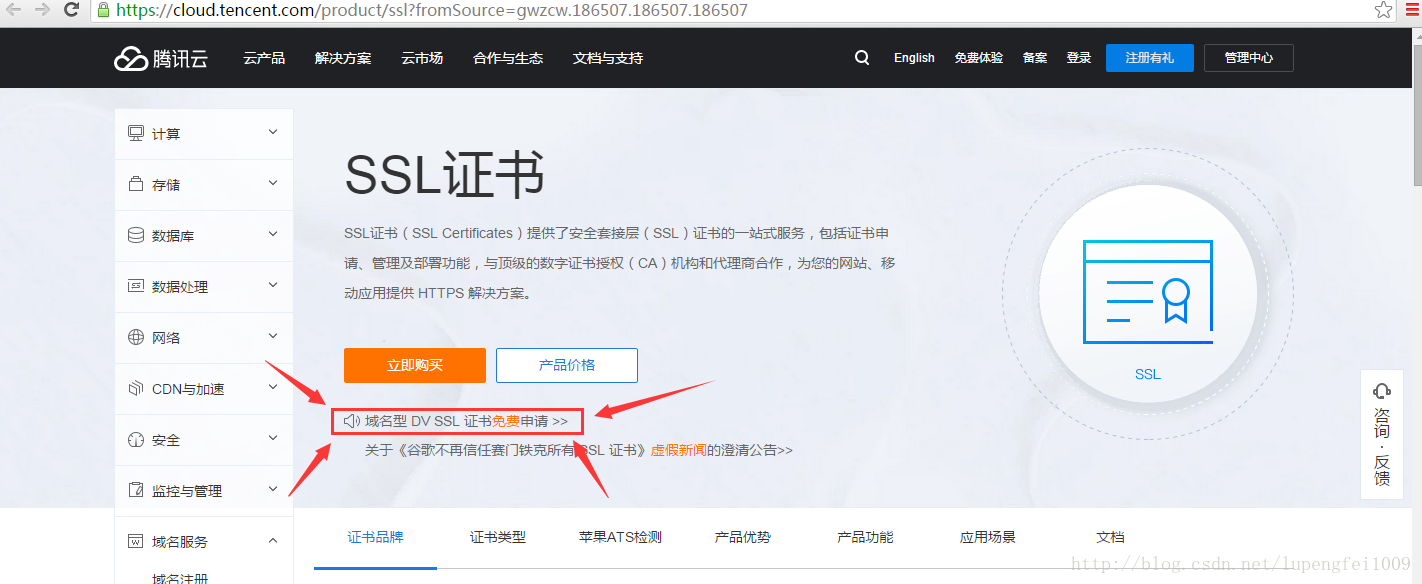Viewport: 1422px width, 584px height.
Task: Click the blue 注册有礼 button
Action: point(1150,58)
